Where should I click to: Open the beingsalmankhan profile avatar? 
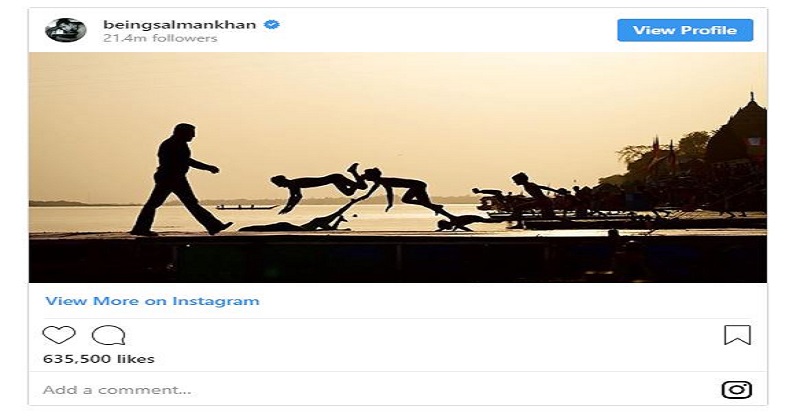[x=66, y=30]
